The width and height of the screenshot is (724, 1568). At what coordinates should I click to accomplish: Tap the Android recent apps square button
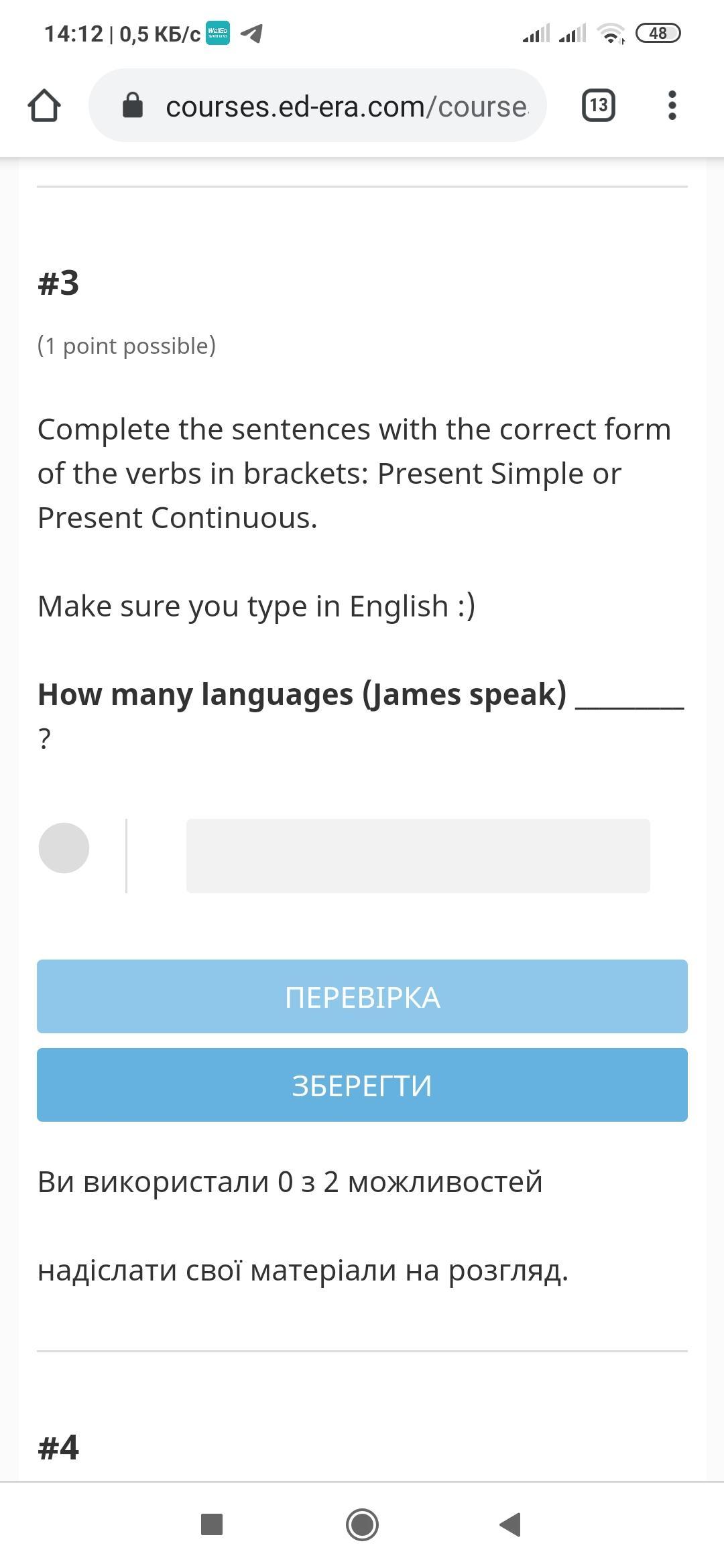click(212, 1524)
